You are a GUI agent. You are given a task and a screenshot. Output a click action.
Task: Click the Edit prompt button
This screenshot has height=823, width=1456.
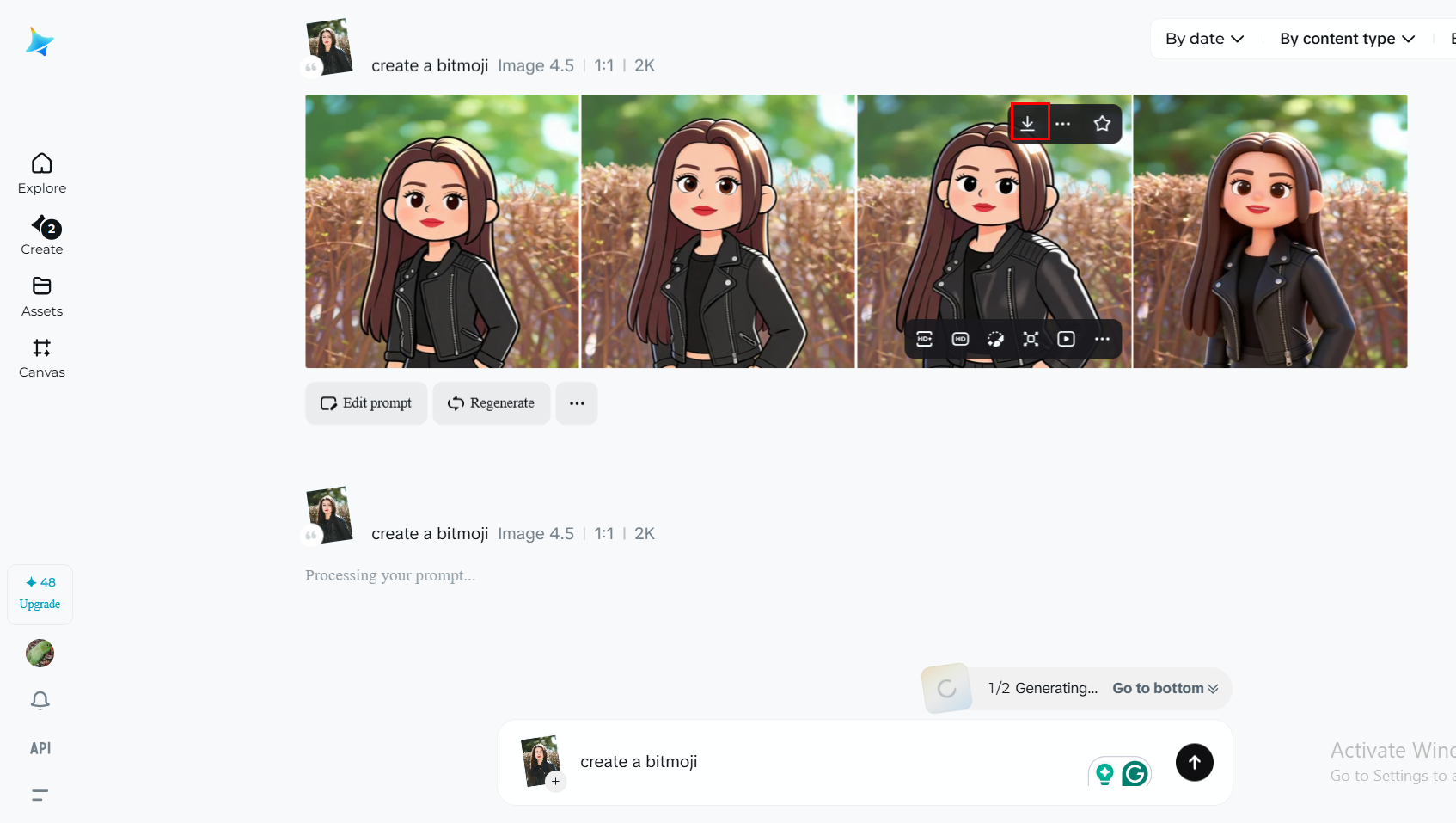coord(366,403)
